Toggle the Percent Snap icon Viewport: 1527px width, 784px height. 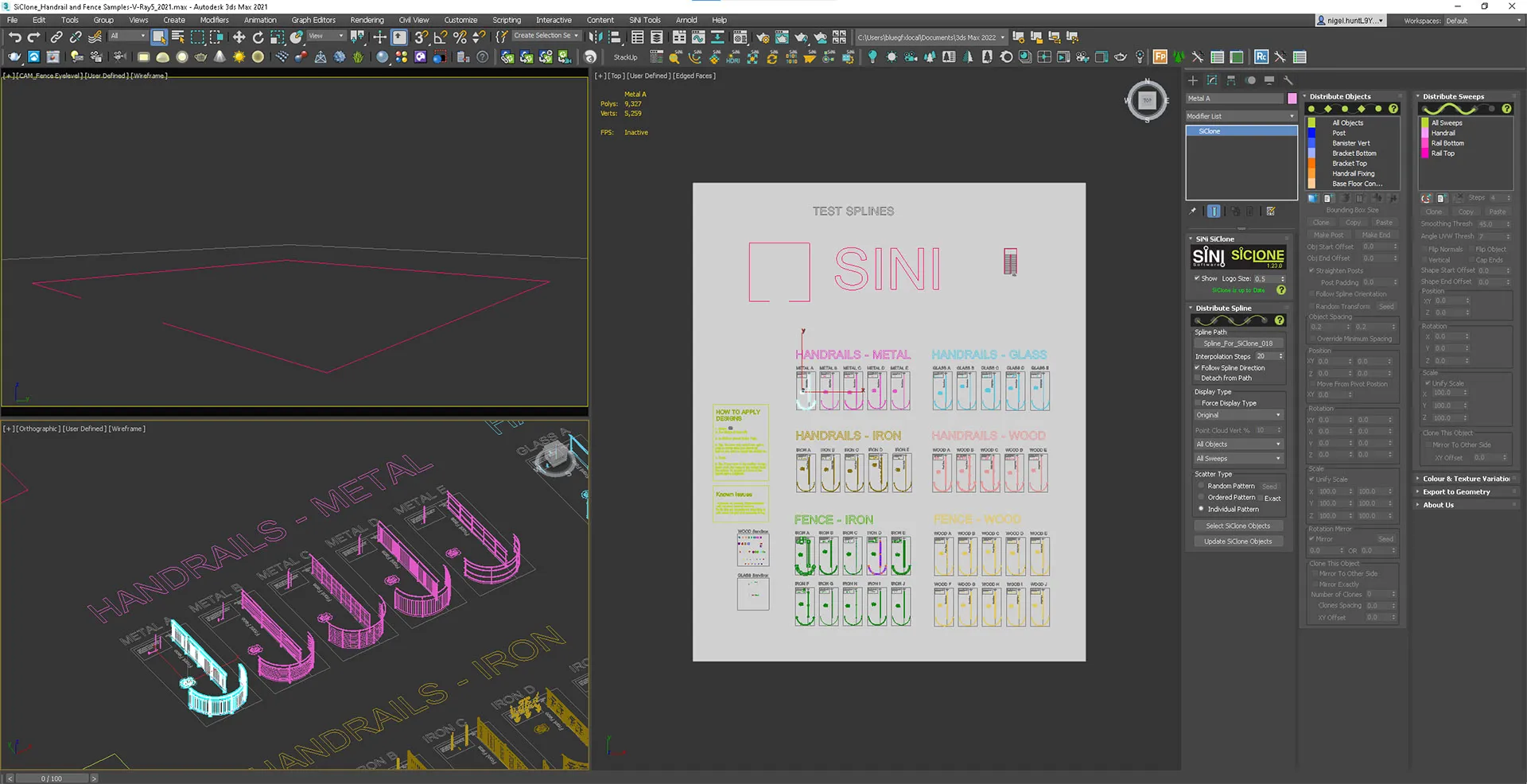[x=460, y=37]
